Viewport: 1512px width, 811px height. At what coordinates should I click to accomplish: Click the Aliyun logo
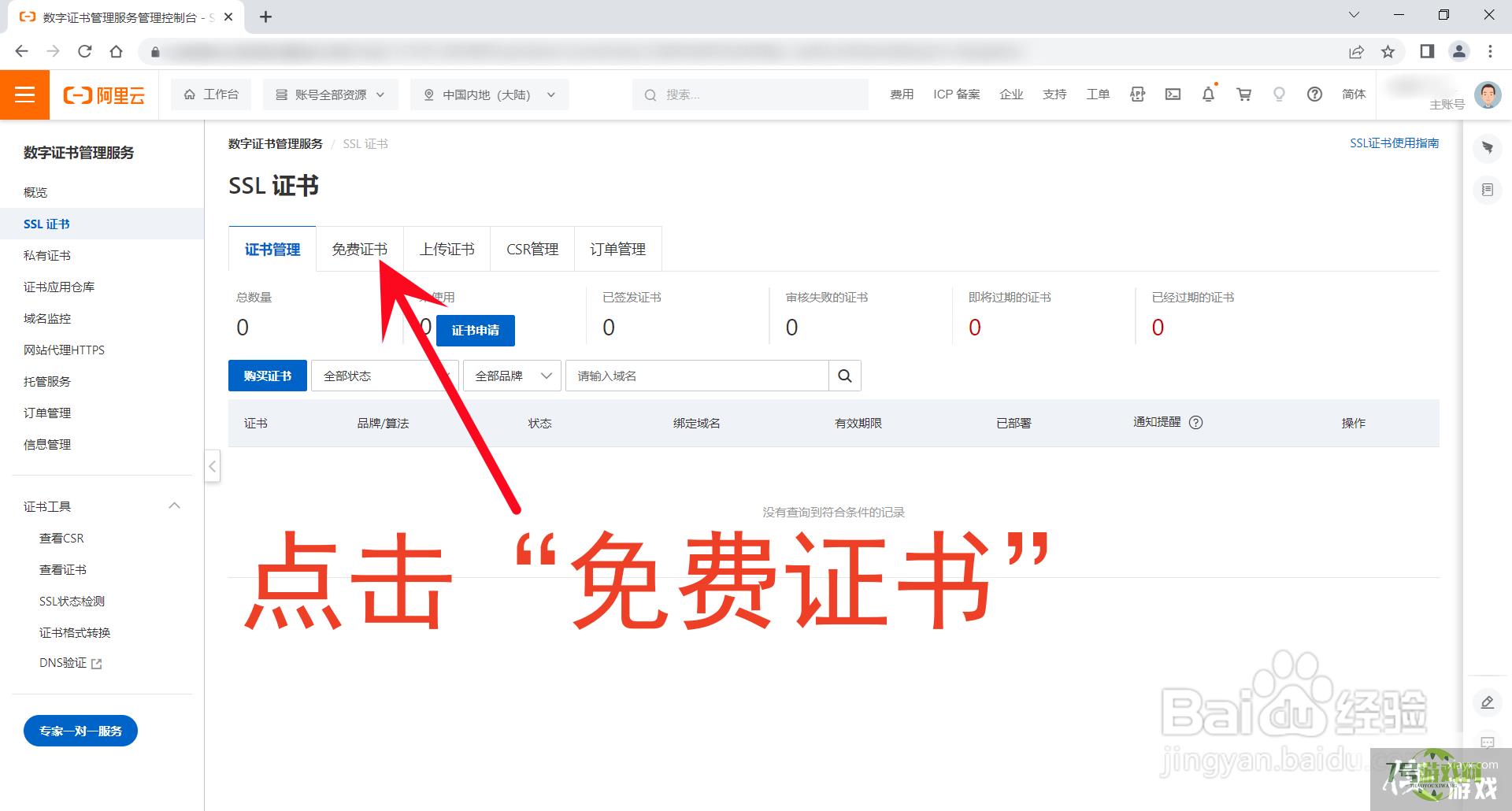[104, 95]
